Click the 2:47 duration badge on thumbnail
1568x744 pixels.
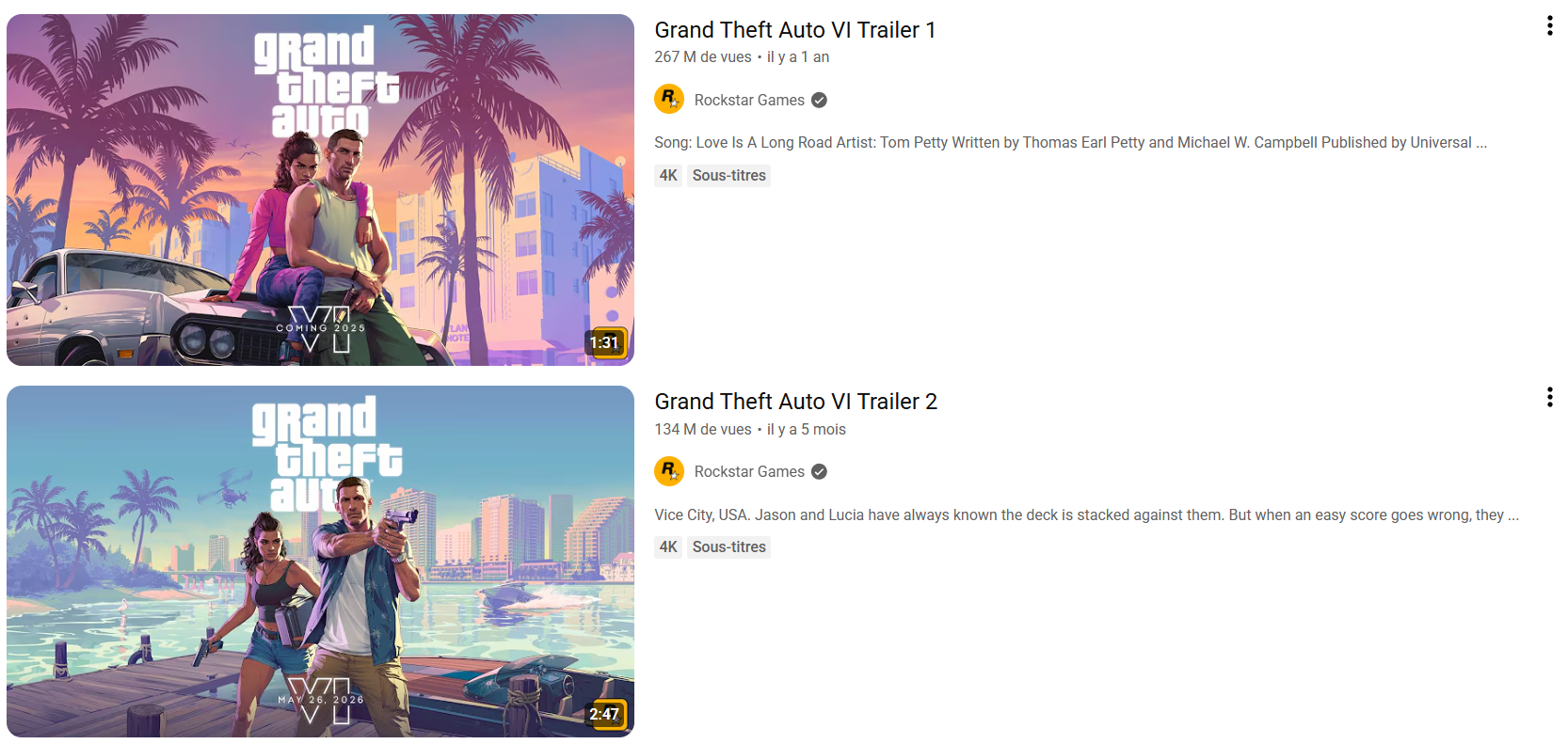[604, 714]
